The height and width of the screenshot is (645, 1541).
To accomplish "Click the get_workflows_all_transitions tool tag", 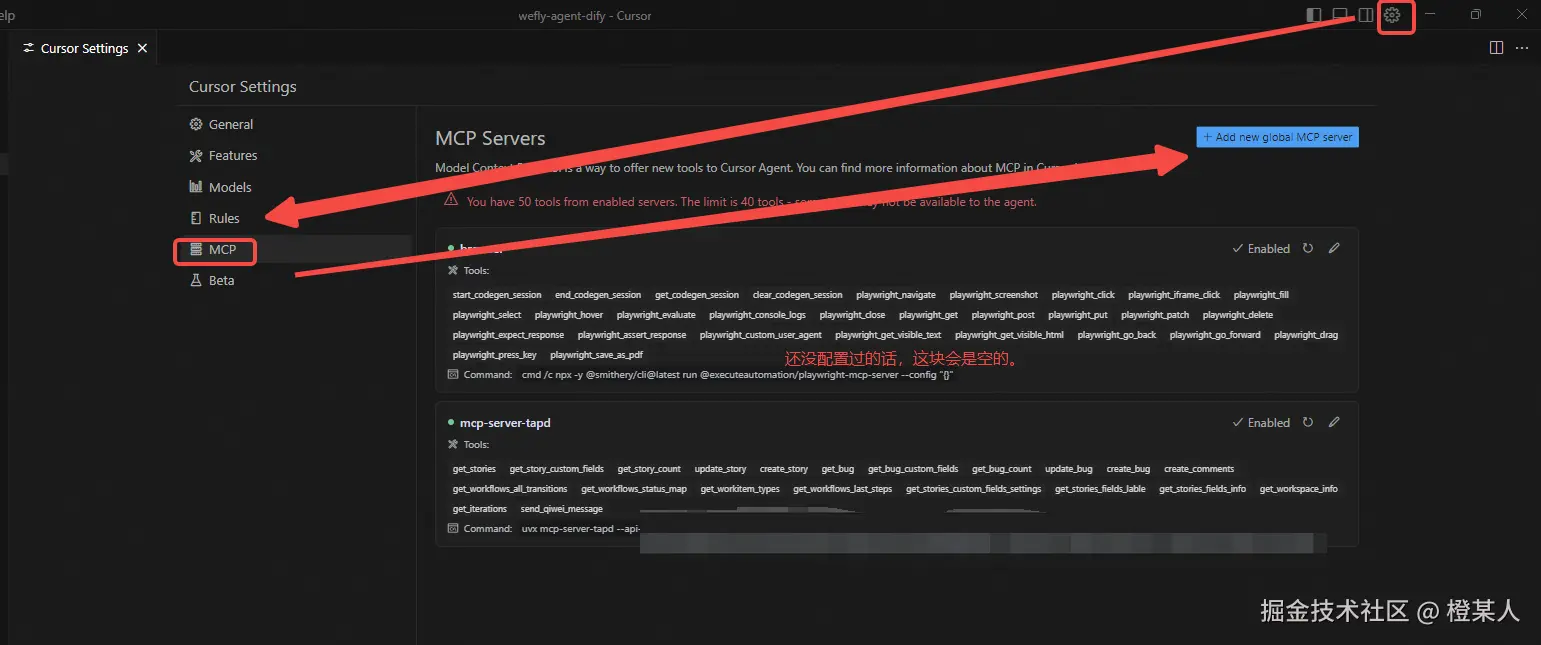I will [510, 489].
